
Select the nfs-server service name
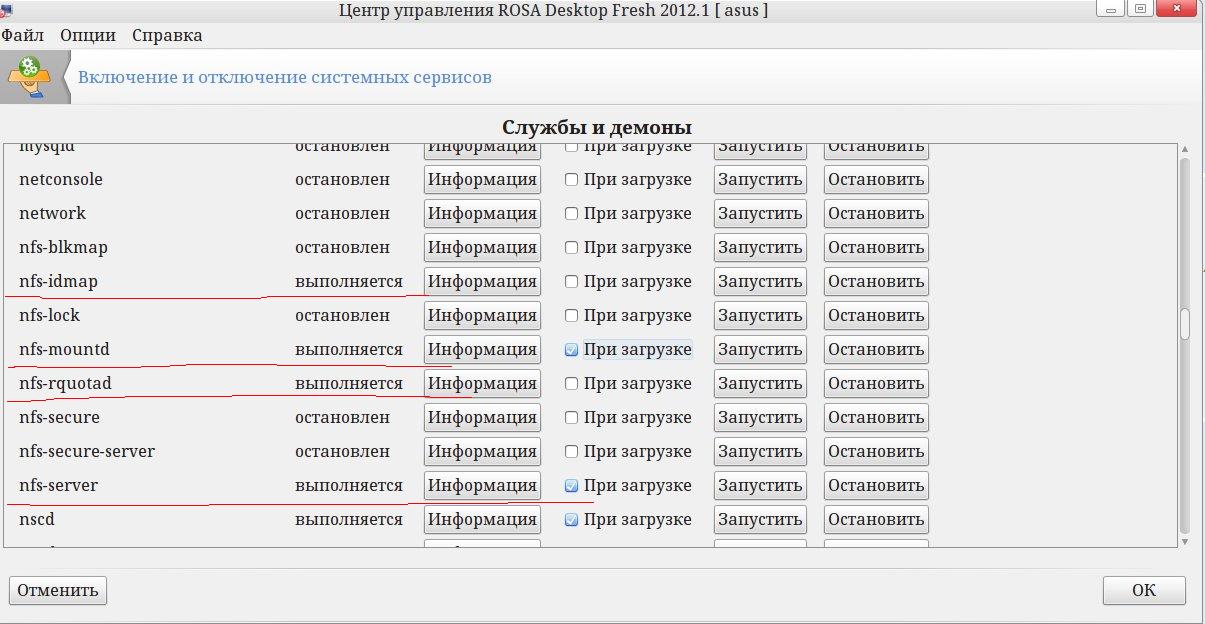[x=58, y=486]
